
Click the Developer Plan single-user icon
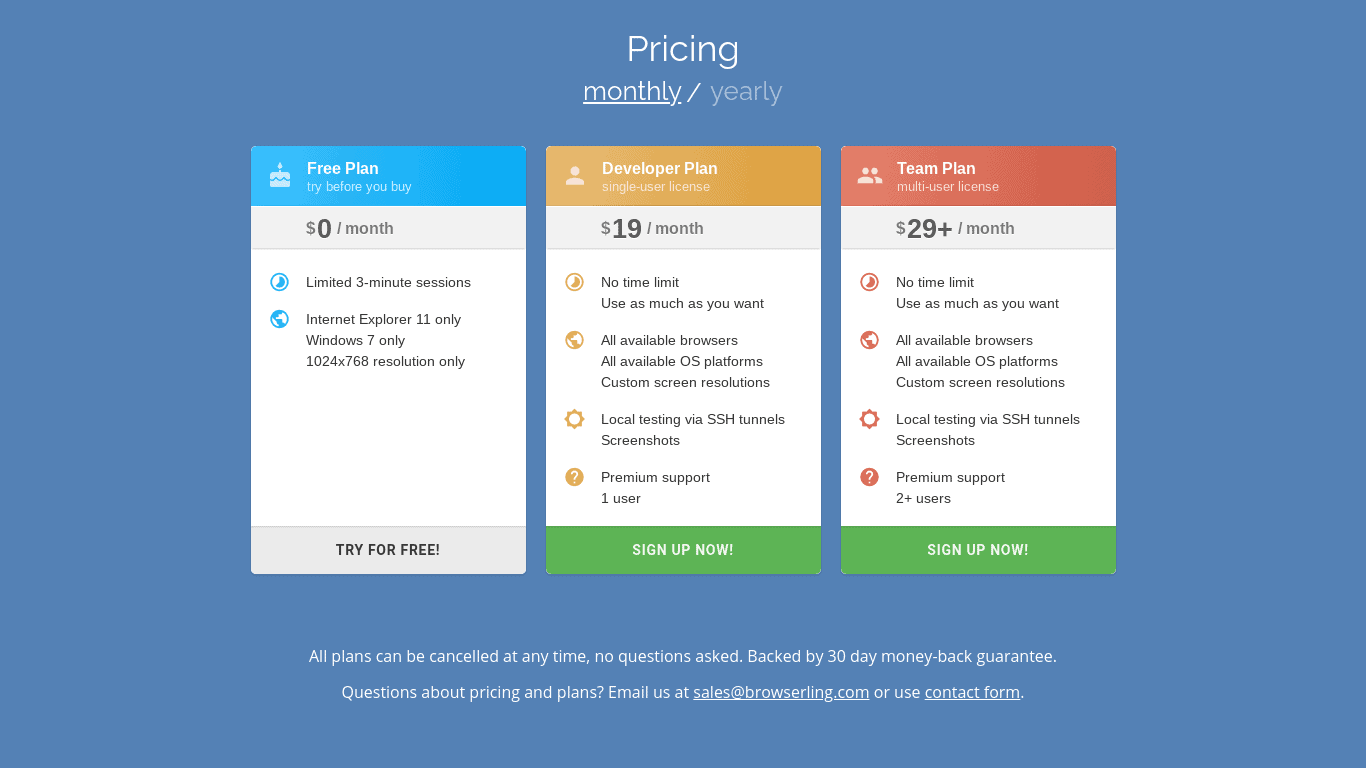tap(575, 176)
